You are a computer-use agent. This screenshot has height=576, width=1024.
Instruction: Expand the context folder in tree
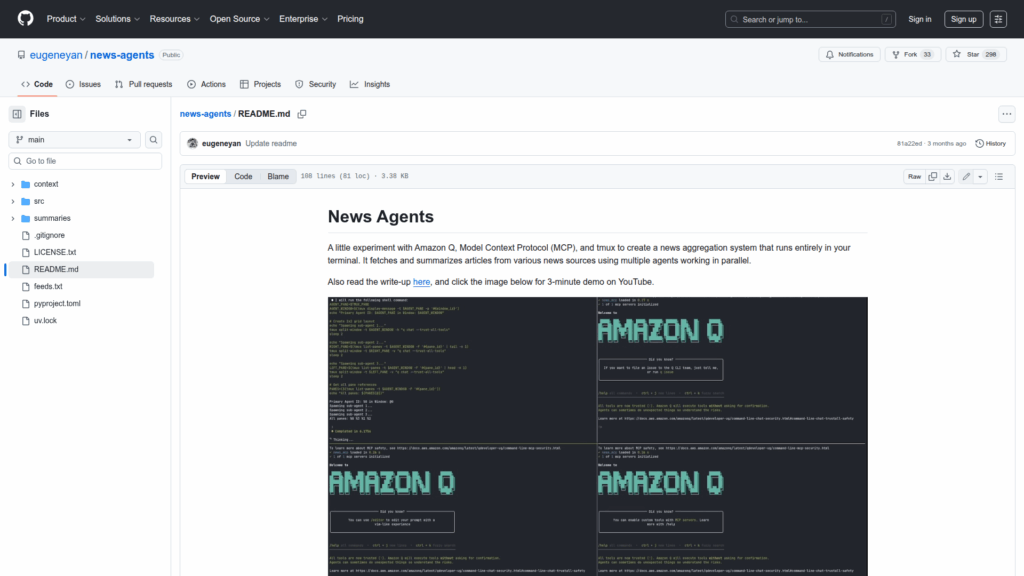click(x=13, y=184)
